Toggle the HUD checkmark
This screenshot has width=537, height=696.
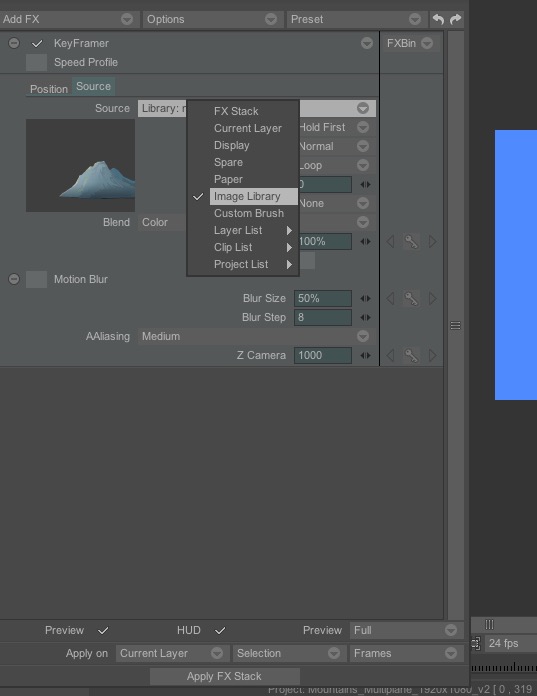[x=220, y=630]
